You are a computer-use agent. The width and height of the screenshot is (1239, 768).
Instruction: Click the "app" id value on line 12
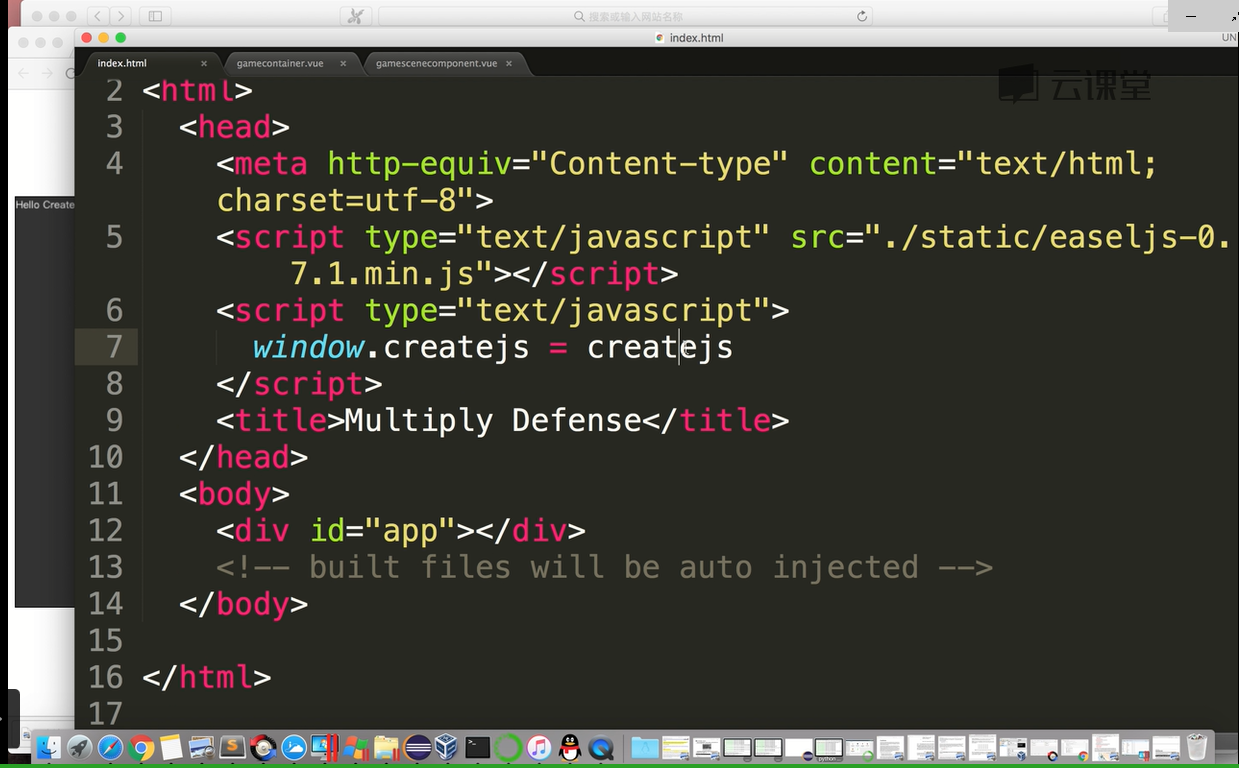tap(410, 530)
